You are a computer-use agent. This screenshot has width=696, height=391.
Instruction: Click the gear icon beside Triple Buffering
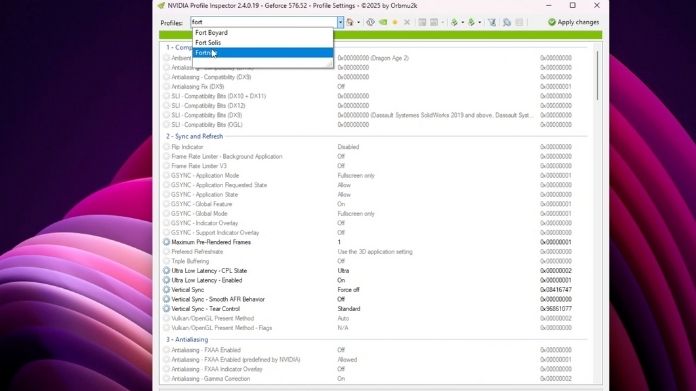point(166,261)
